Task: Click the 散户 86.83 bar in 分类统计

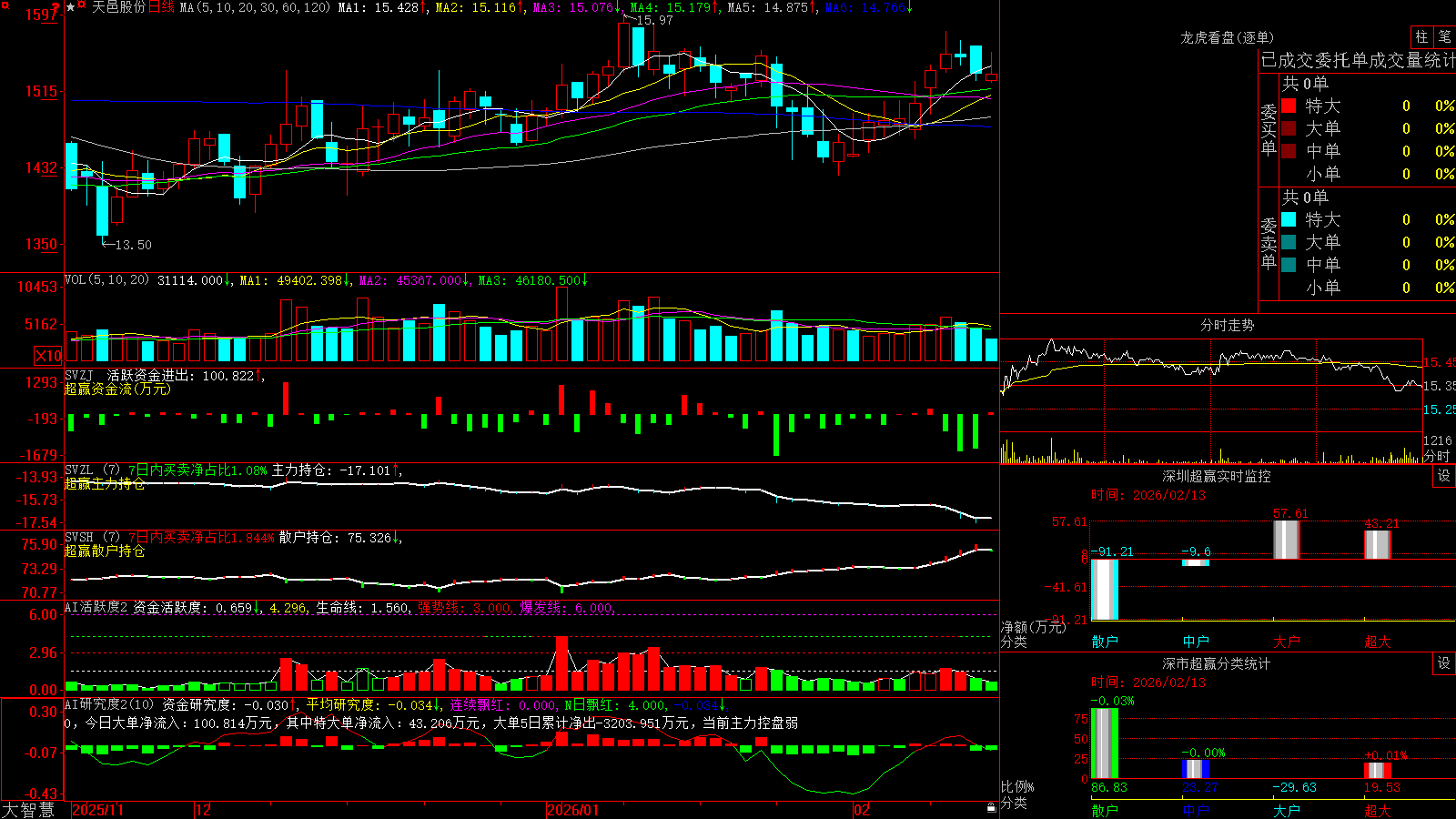Action: [x=1105, y=743]
